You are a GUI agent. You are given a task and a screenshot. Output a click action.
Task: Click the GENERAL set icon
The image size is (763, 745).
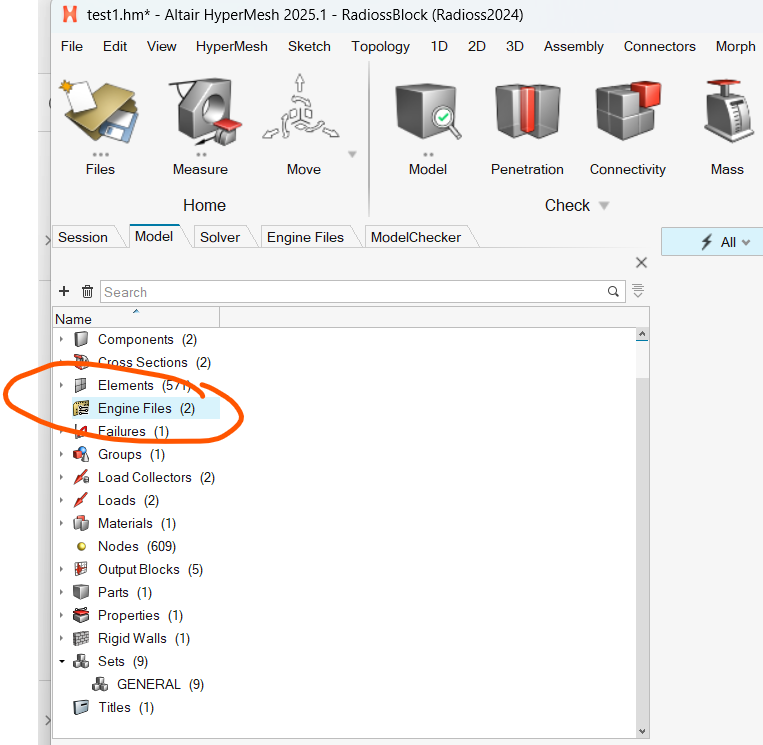(x=100, y=684)
